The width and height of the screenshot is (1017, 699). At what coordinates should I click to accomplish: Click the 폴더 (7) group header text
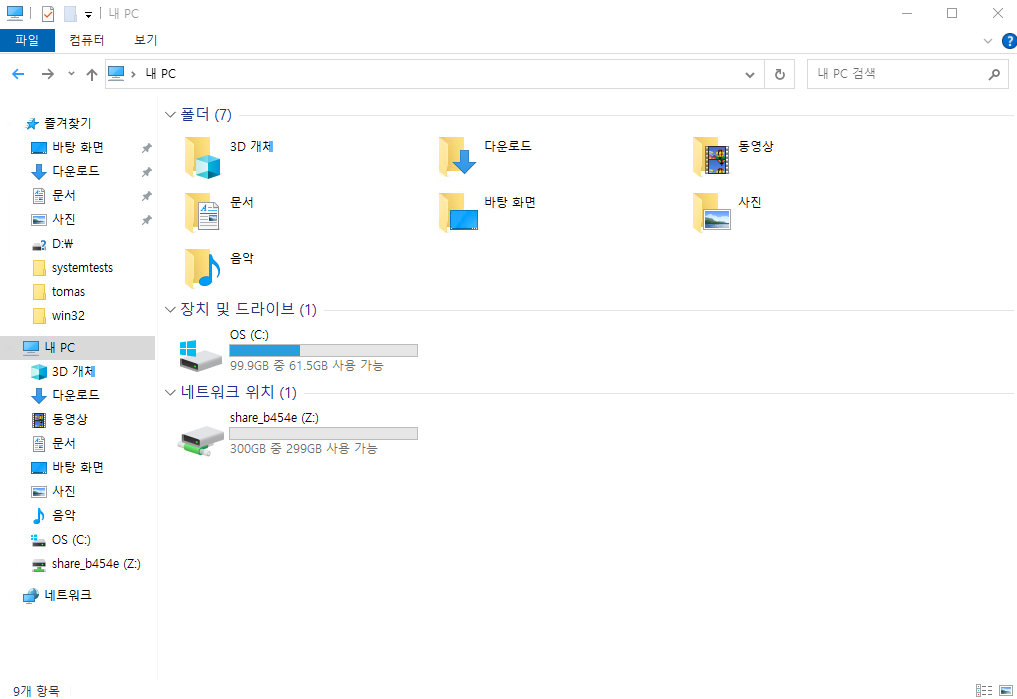click(x=206, y=115)
